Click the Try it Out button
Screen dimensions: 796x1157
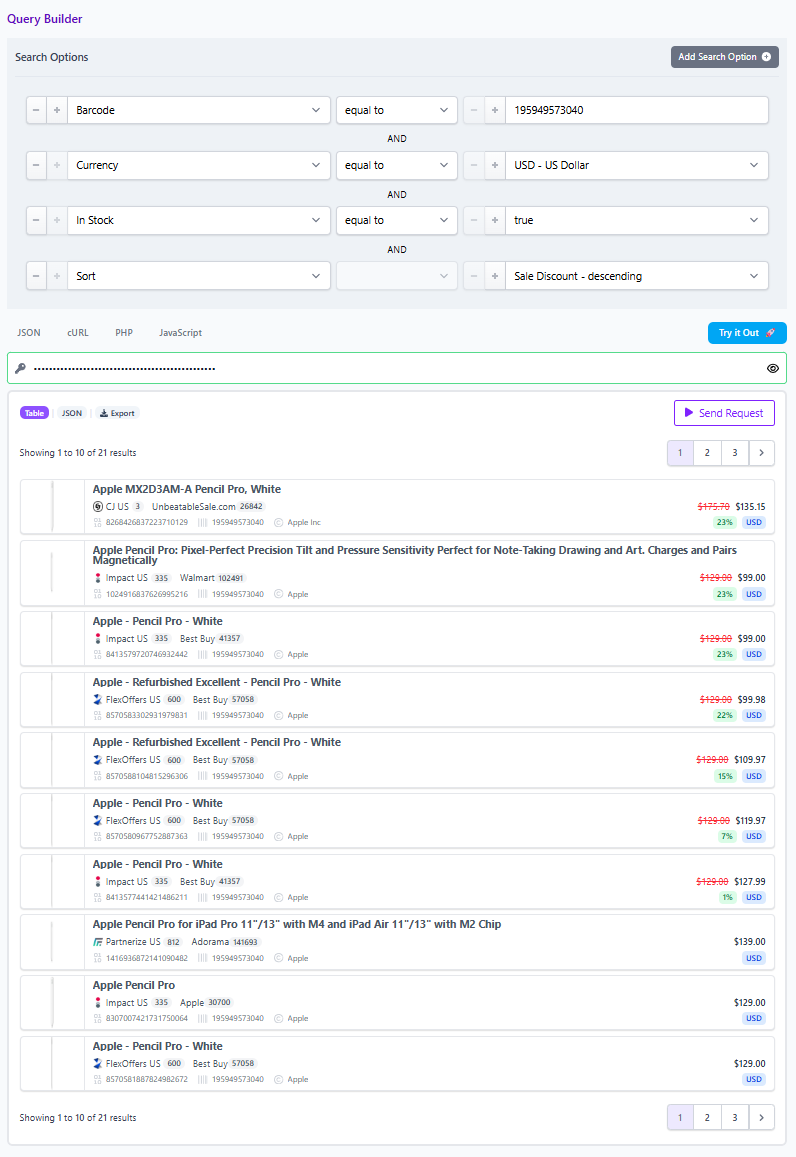[747, 333]
